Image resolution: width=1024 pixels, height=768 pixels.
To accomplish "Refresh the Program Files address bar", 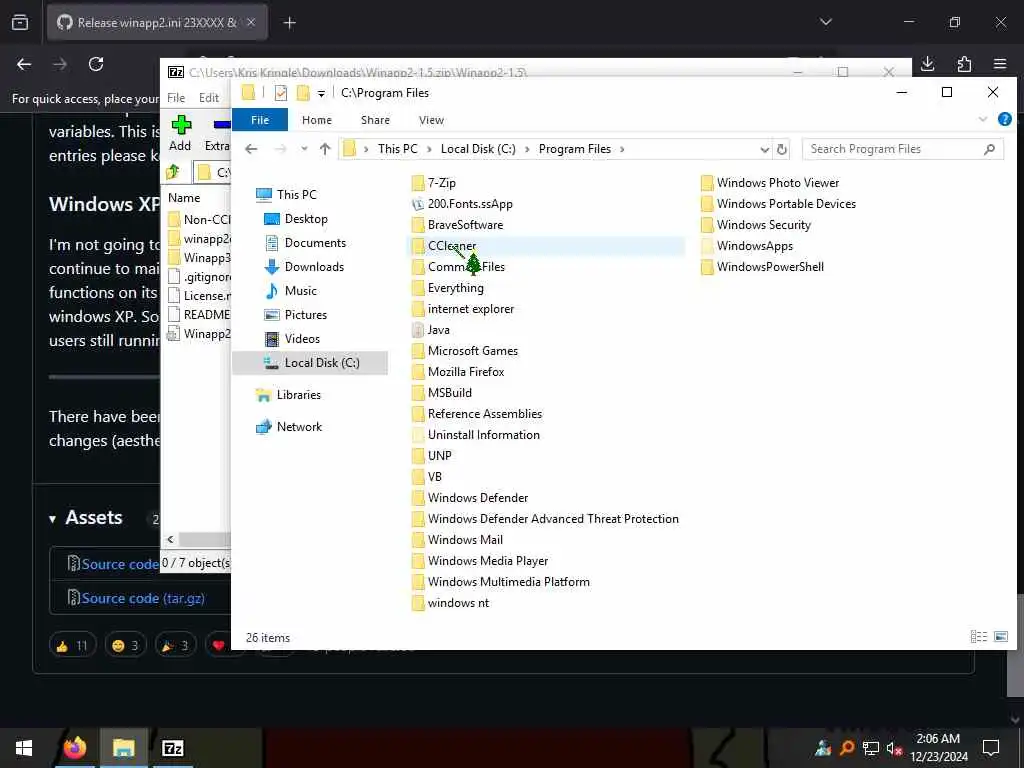I will pos(782,149).
